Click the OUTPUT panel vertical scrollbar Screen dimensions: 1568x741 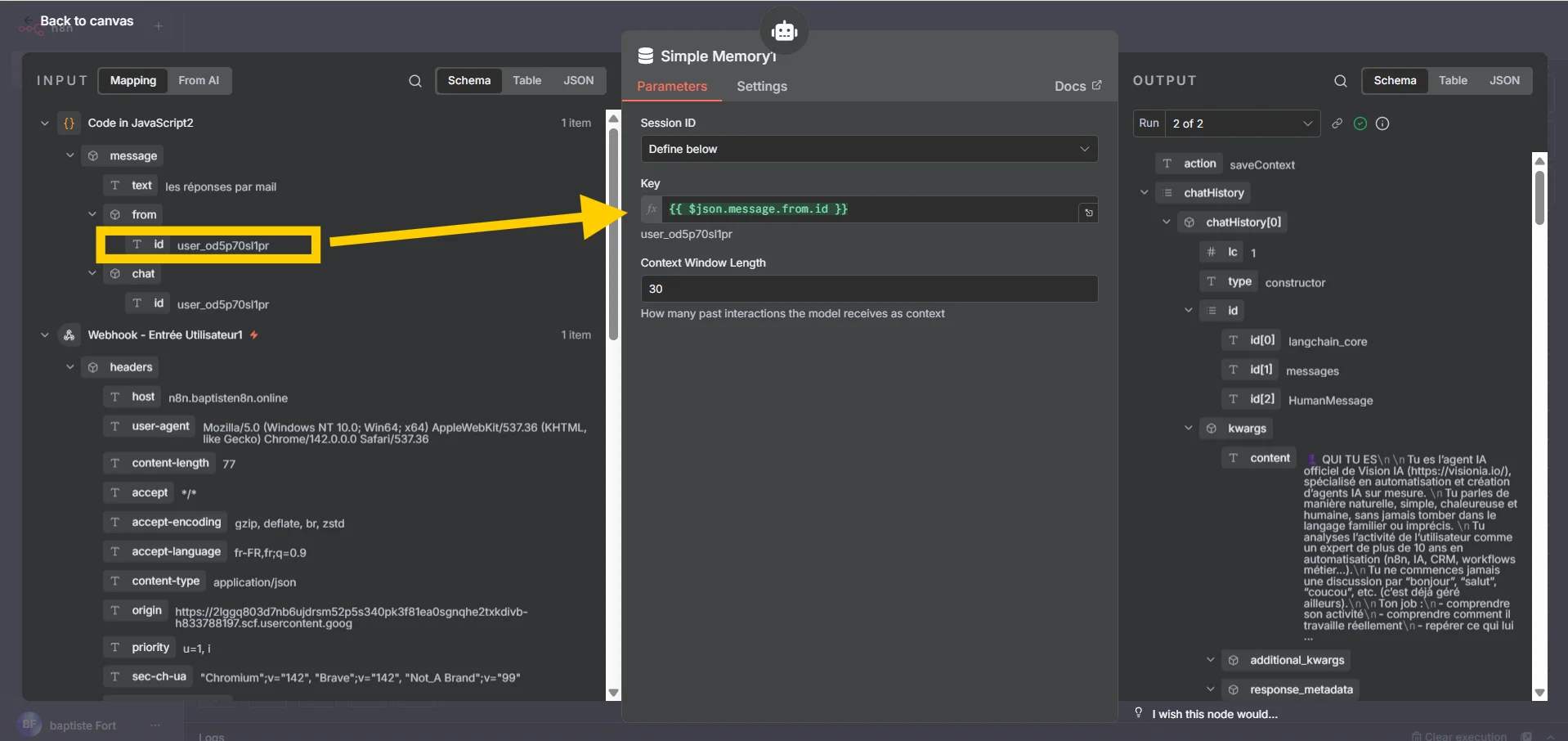(x=1539, y=196)
